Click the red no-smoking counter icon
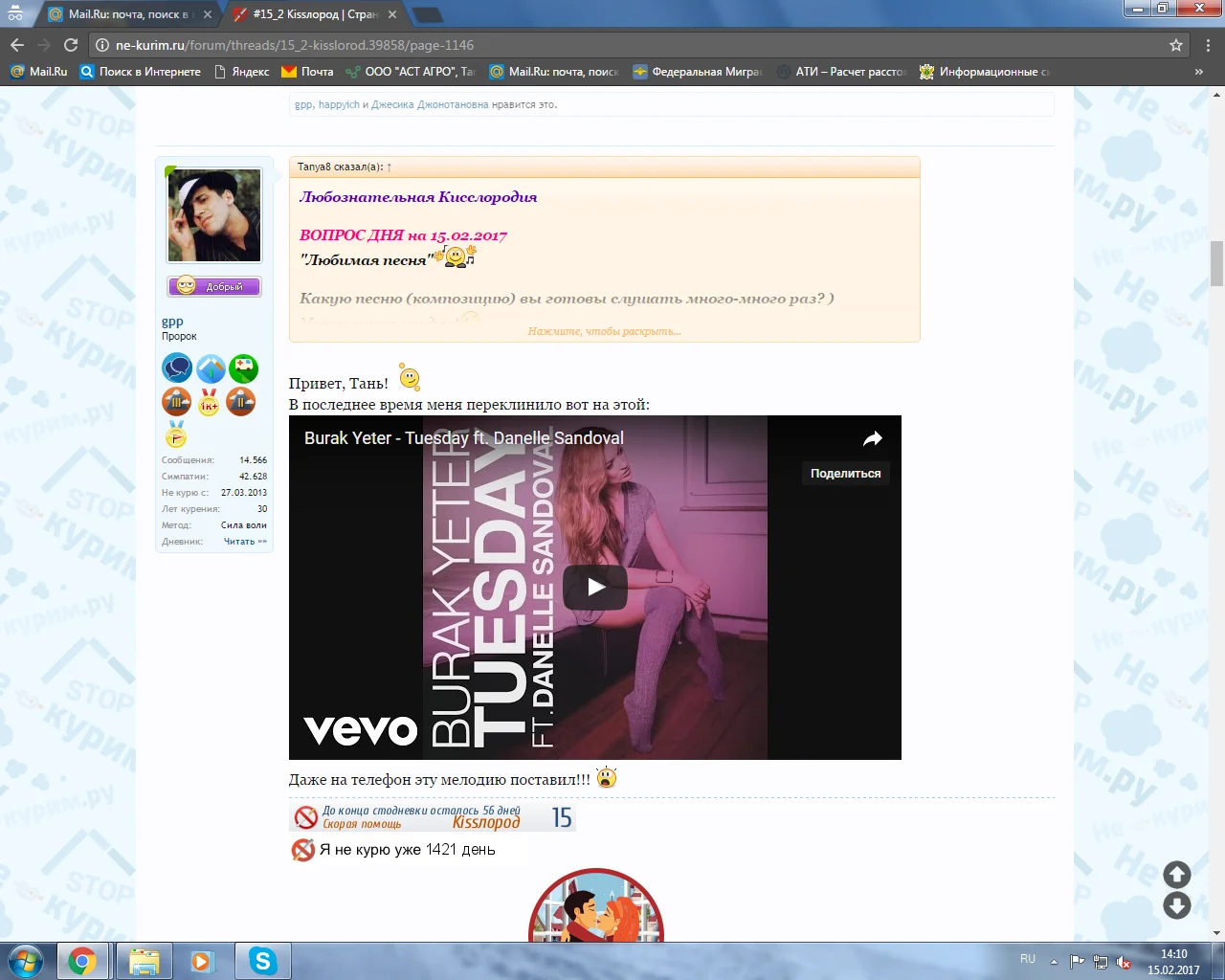 pyautogui.click(x=302, y=850)
